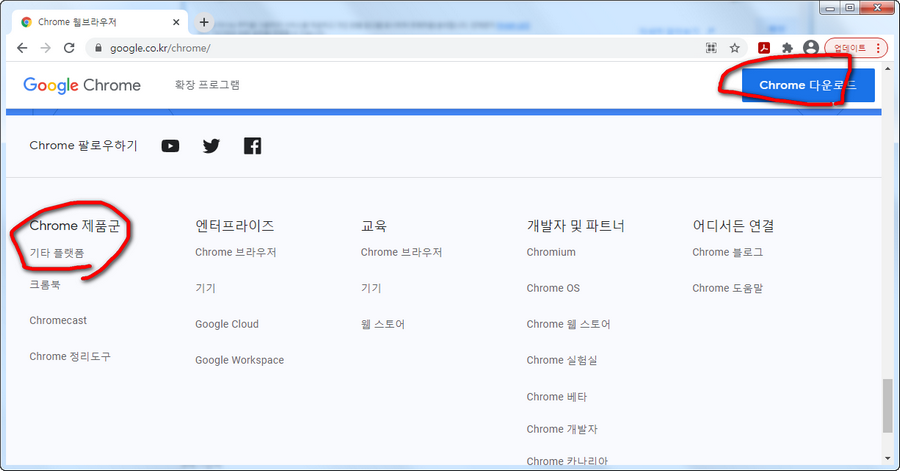This screenshot has width=900, height=471.
Task: Click the scrollbar down arrow
Action: point(888,458)
